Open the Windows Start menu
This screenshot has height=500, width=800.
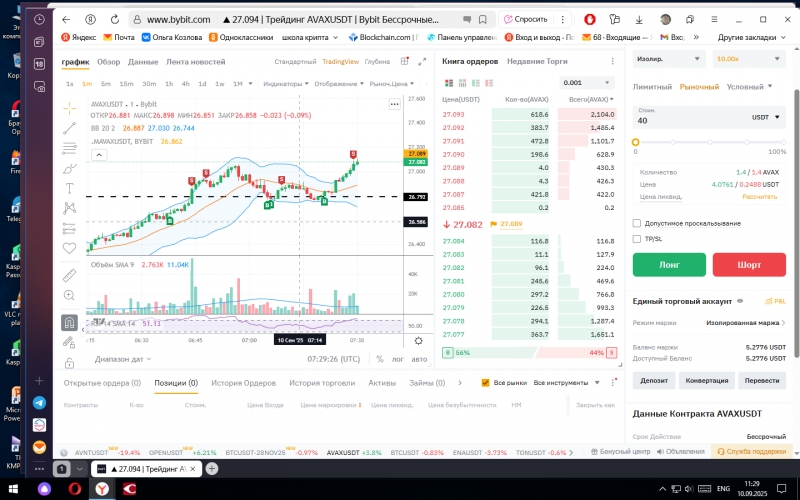coord(13,489)
